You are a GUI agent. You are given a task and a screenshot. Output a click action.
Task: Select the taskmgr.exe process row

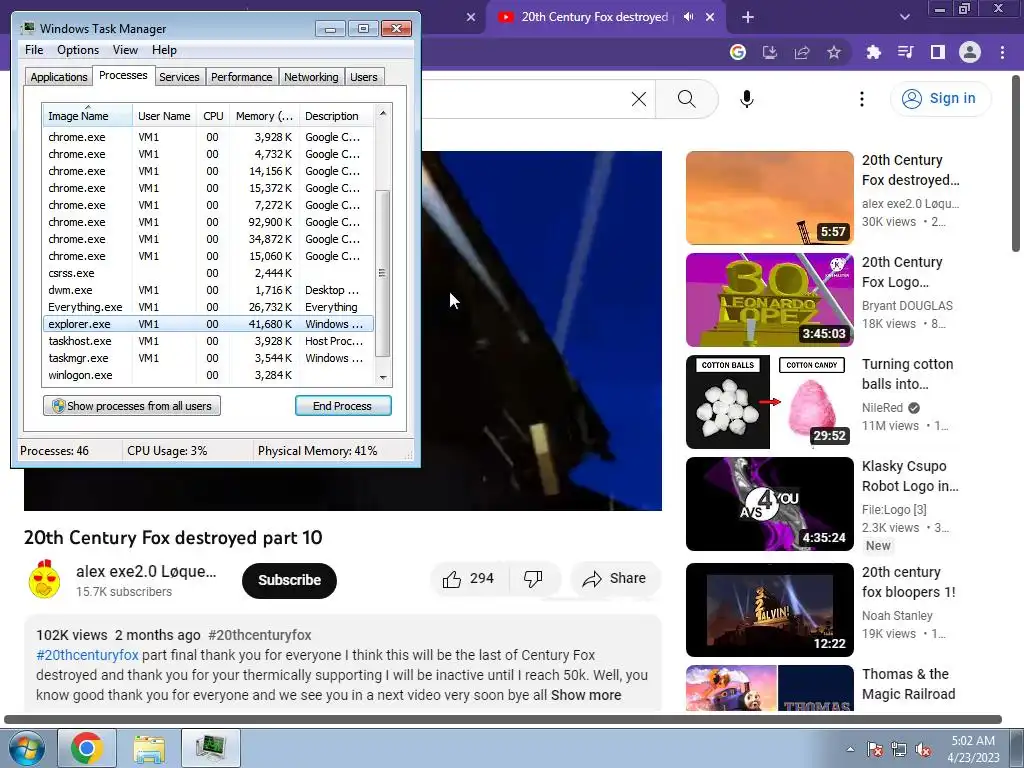click(x=208, y=358)
